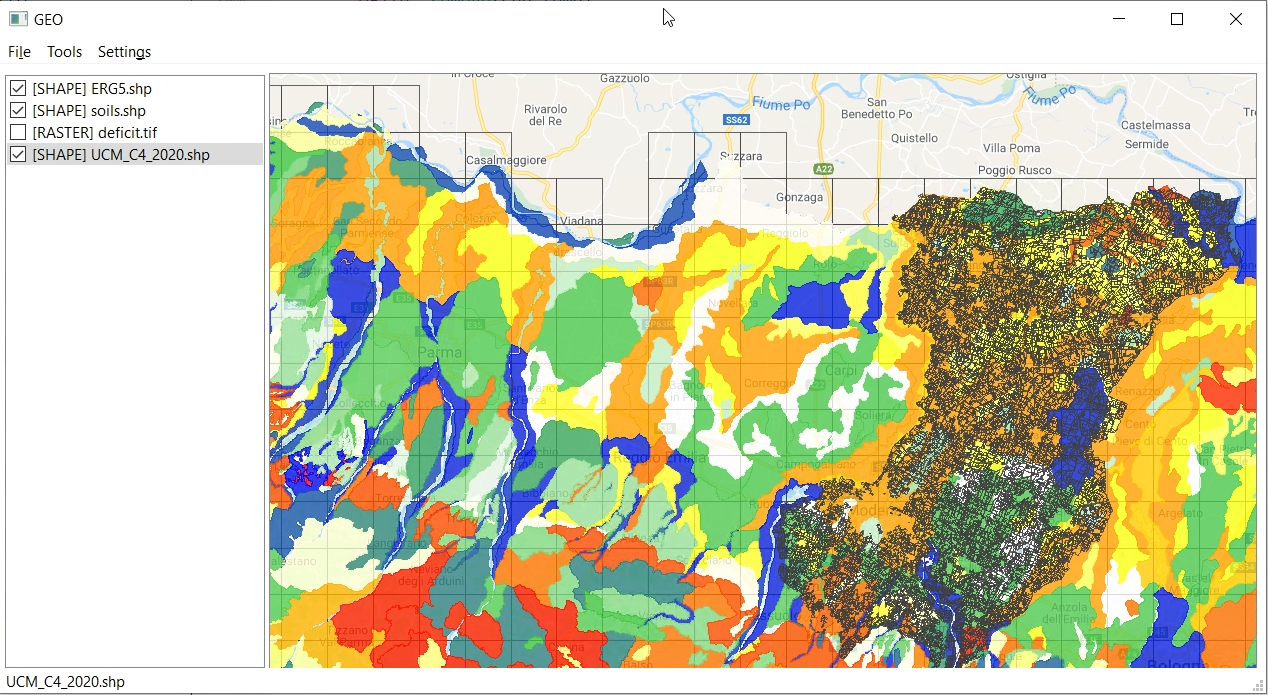
Task: Open the Tools menu
Action: point(64,52)
